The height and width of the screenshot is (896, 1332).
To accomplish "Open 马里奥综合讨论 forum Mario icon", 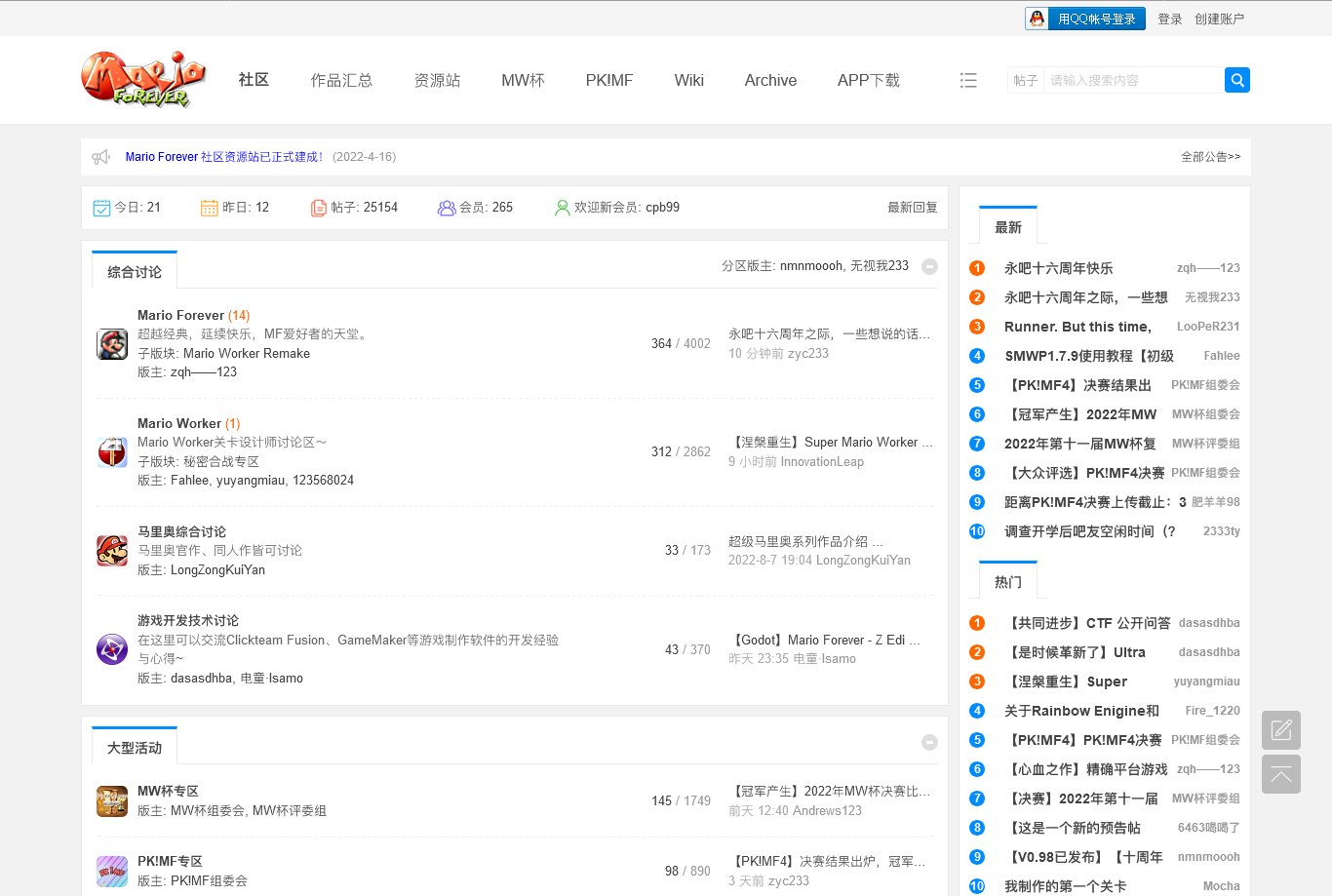I will [x=112, y=550].
